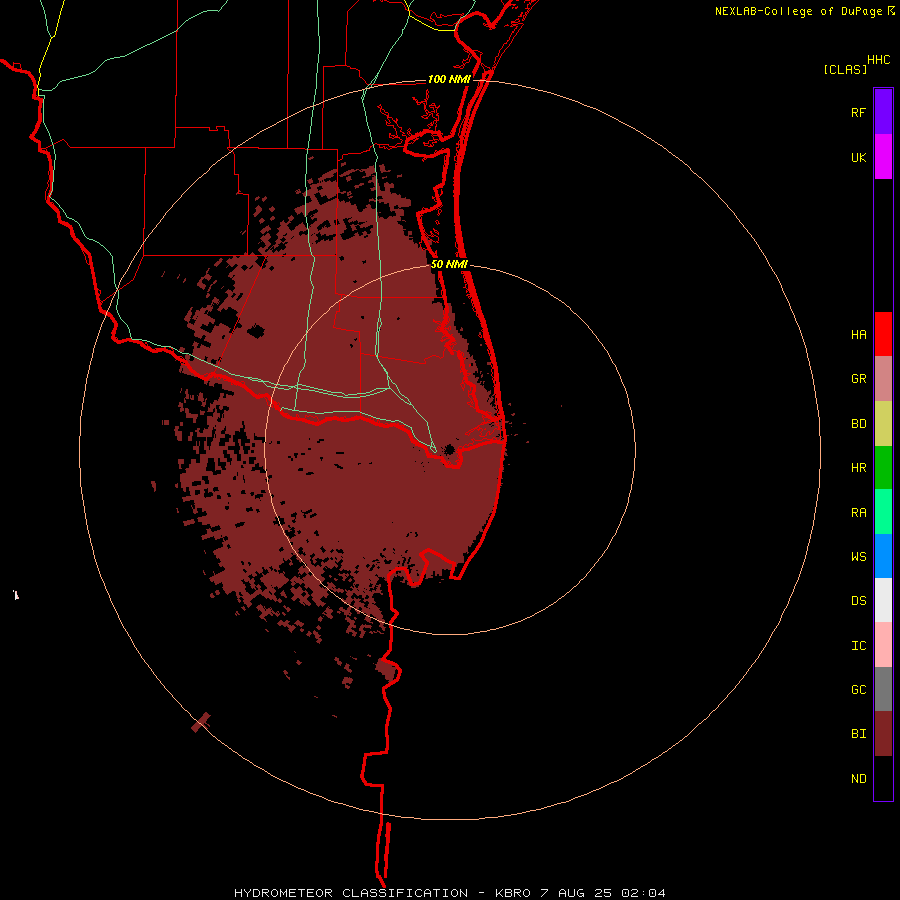This screenshot has width=900, height=900.
Task: Click the GC legend label
Action: (858, 690)
